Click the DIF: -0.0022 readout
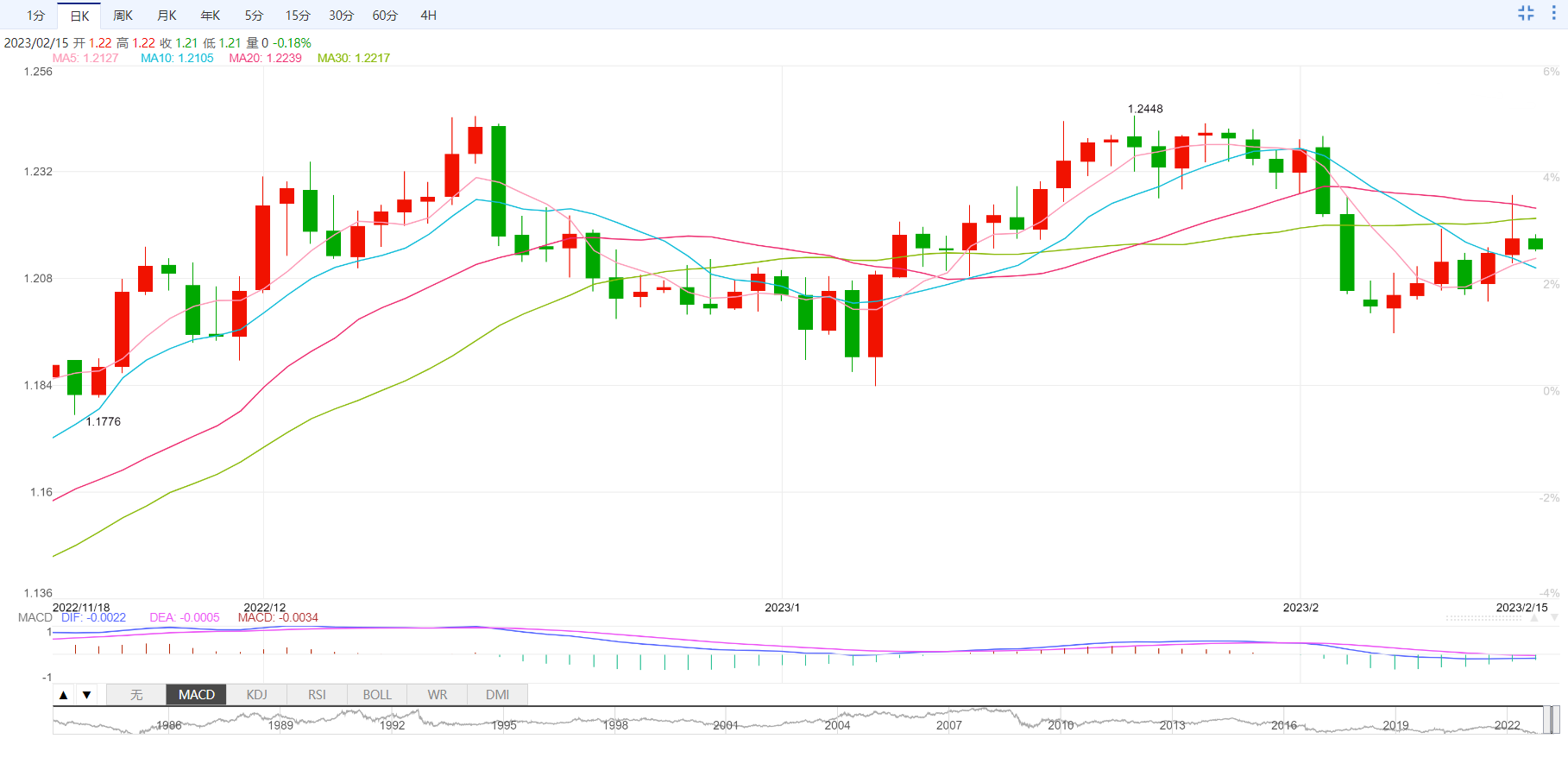The width and height of the screenshot is (1568, 764). (93, 617)
